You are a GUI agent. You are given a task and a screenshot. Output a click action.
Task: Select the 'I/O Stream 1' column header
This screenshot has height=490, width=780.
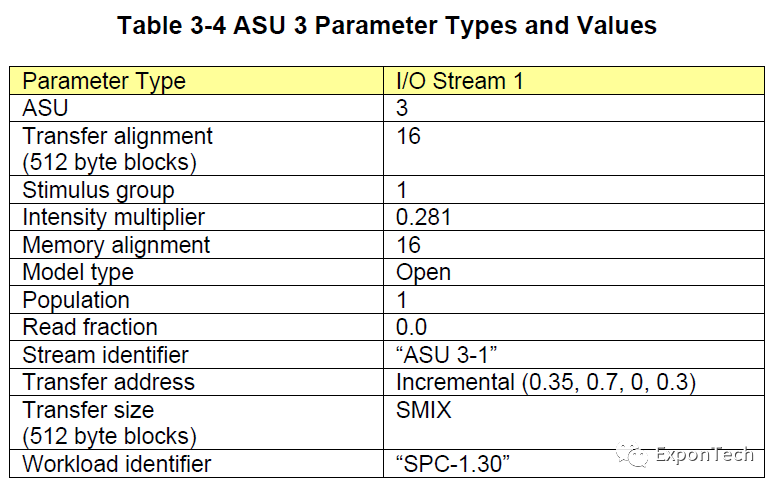tap(460, 82)
